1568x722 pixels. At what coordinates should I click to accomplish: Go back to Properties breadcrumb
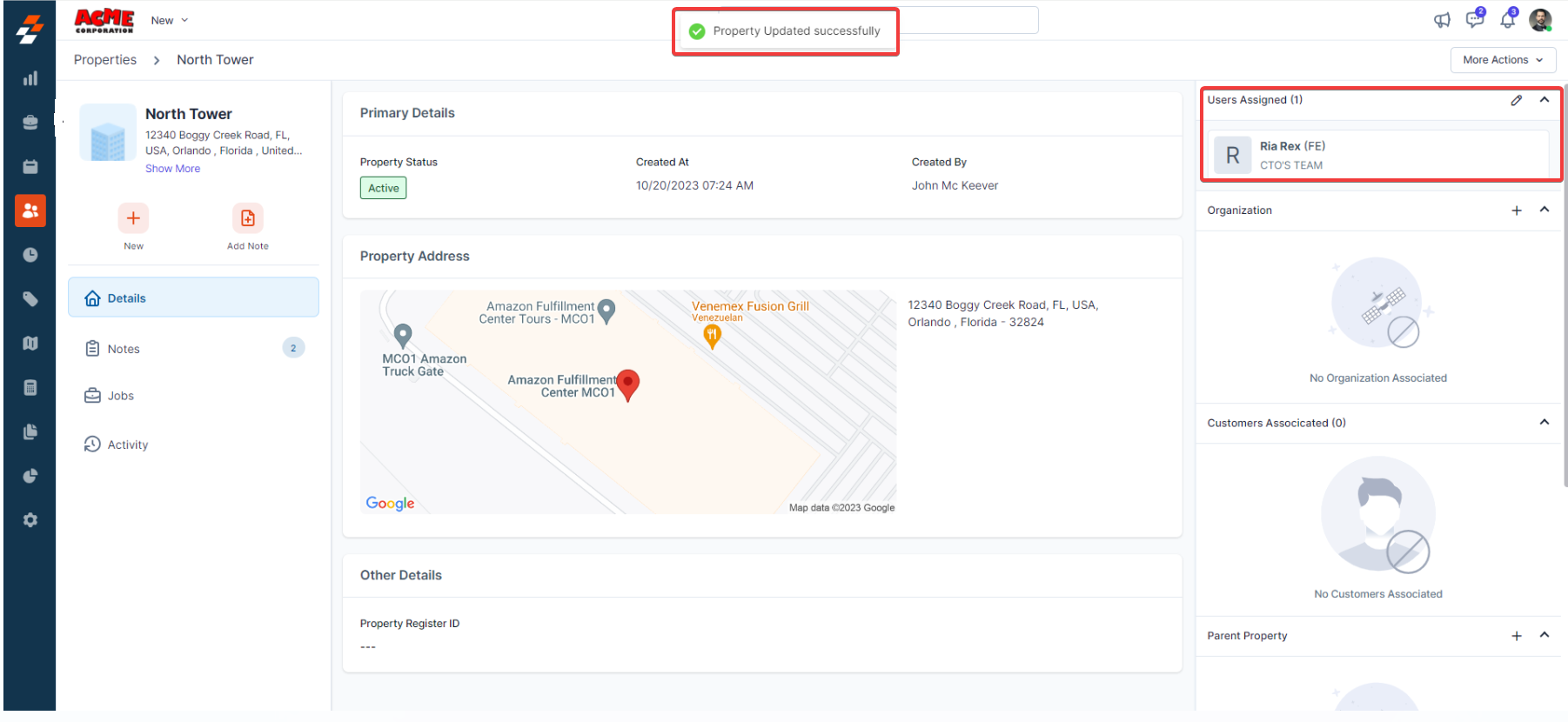105,60
